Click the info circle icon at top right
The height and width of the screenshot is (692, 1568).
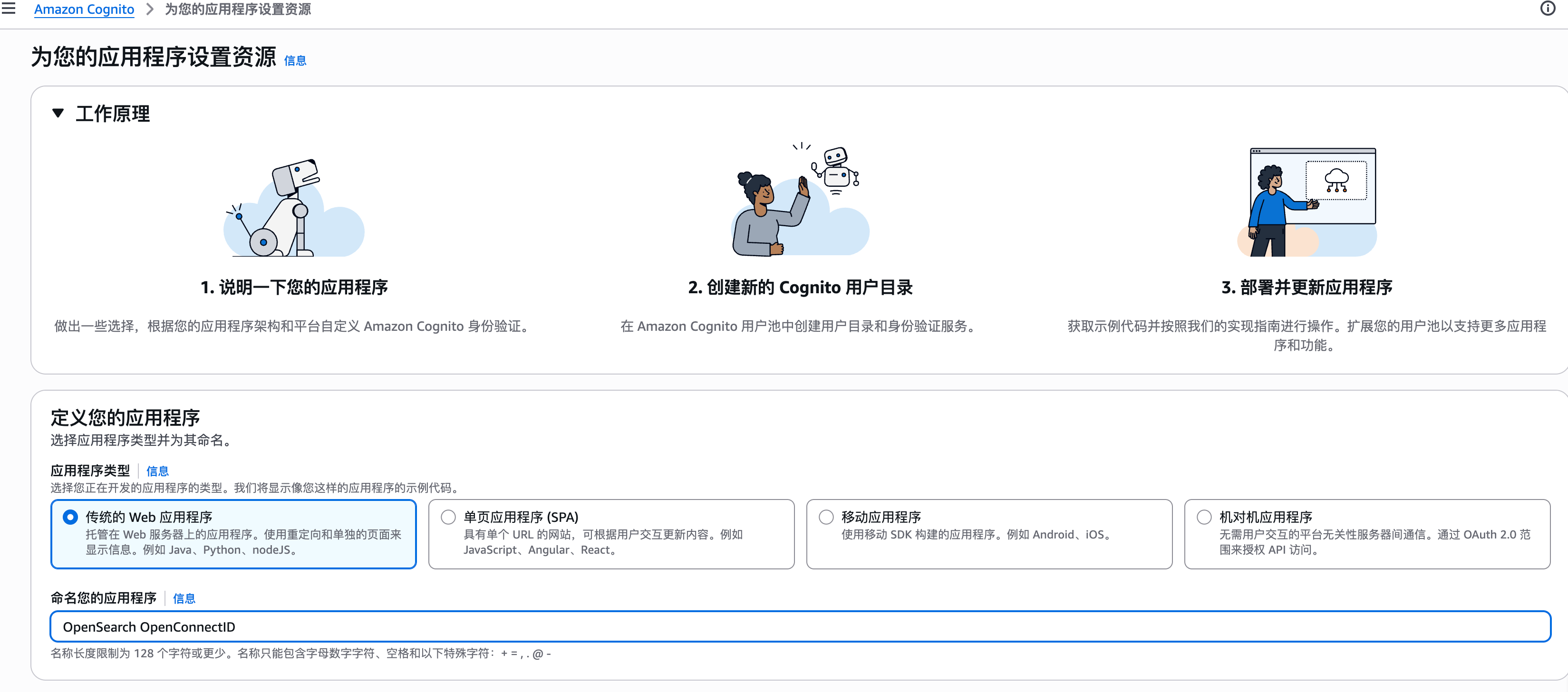[x=1547, y=9]
